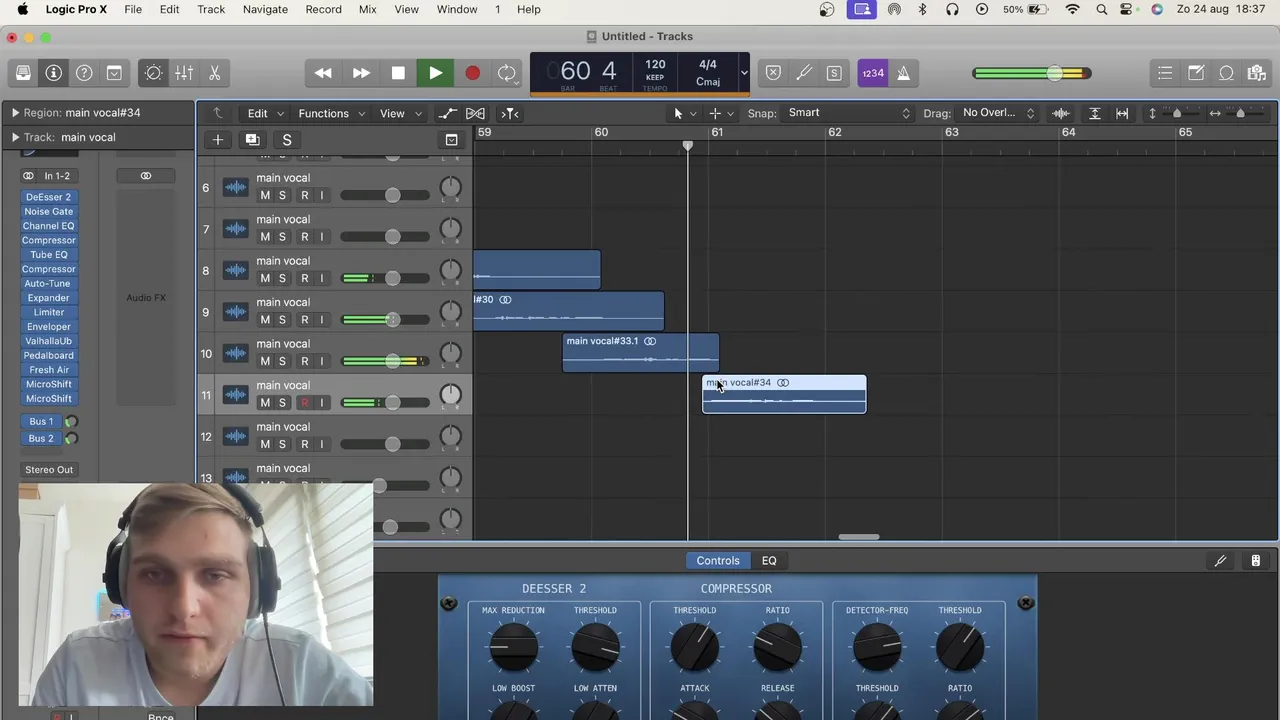This screenshot has width=1280, height=720.
Task: Click the DeEsser 2 plugin slot
Action: [x=48, y=197]
